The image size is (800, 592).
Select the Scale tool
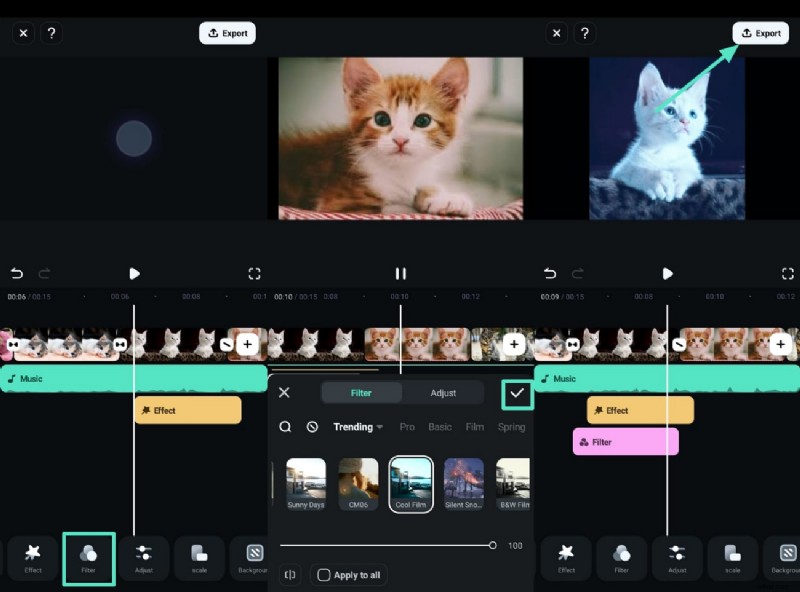(198, 559)
